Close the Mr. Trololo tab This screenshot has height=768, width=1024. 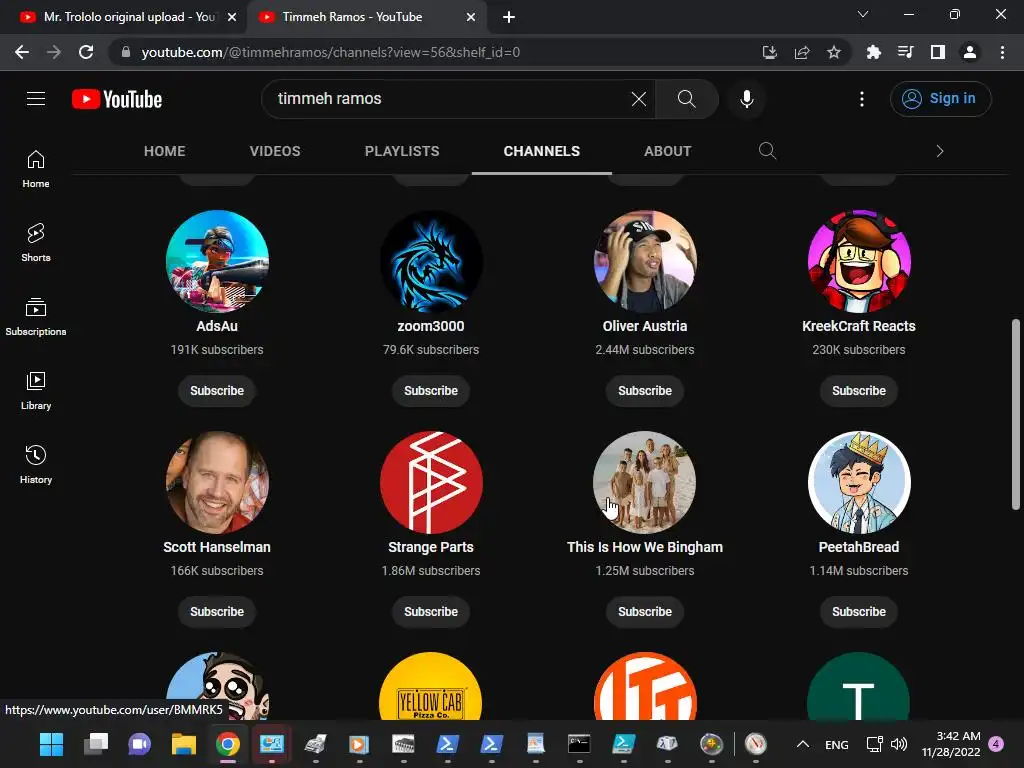click(231, 17)
